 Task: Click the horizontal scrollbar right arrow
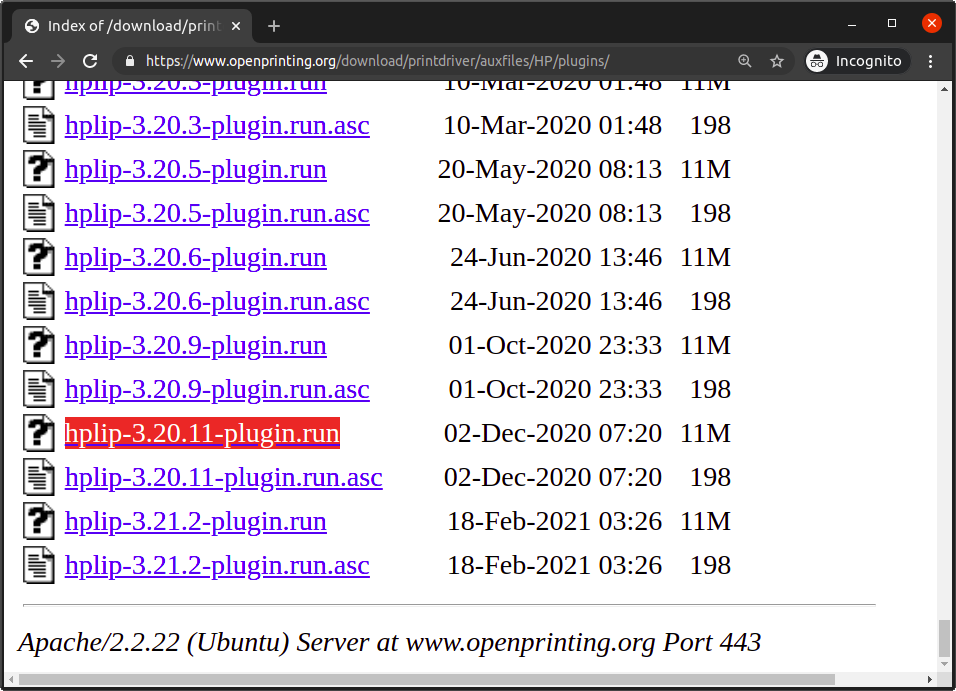(x=930, y=679)
